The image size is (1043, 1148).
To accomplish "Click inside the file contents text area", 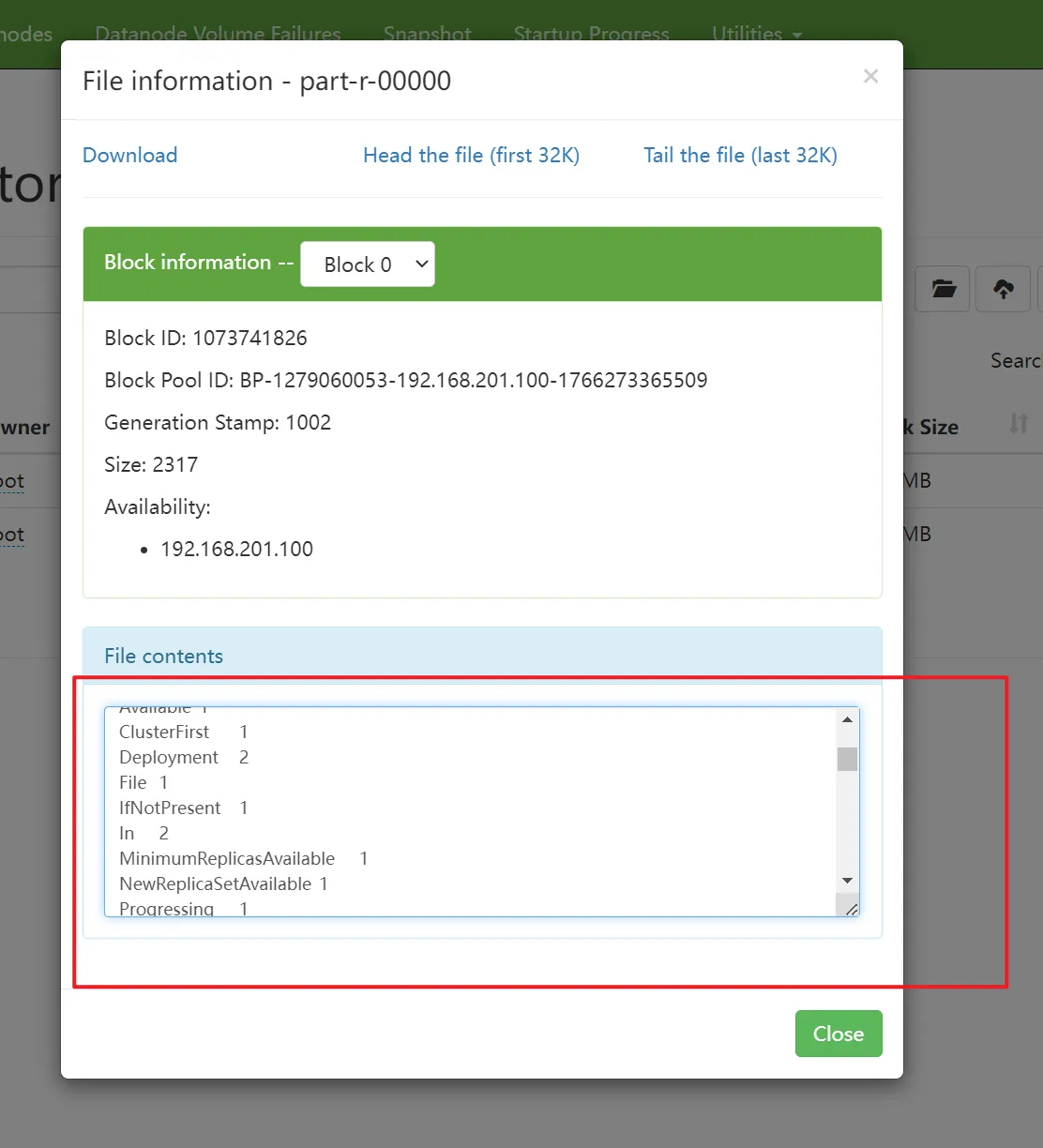I will [469, 808].
